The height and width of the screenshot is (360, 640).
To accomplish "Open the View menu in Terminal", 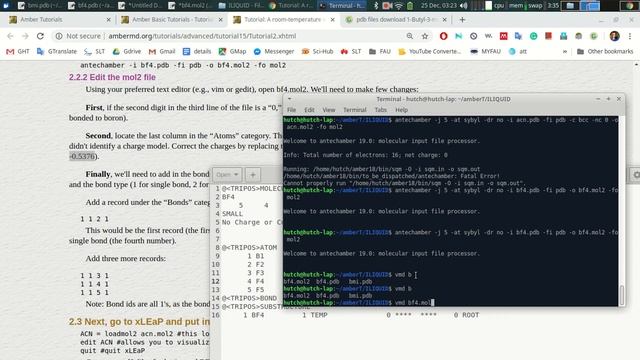I will click(x=329, y=110).
